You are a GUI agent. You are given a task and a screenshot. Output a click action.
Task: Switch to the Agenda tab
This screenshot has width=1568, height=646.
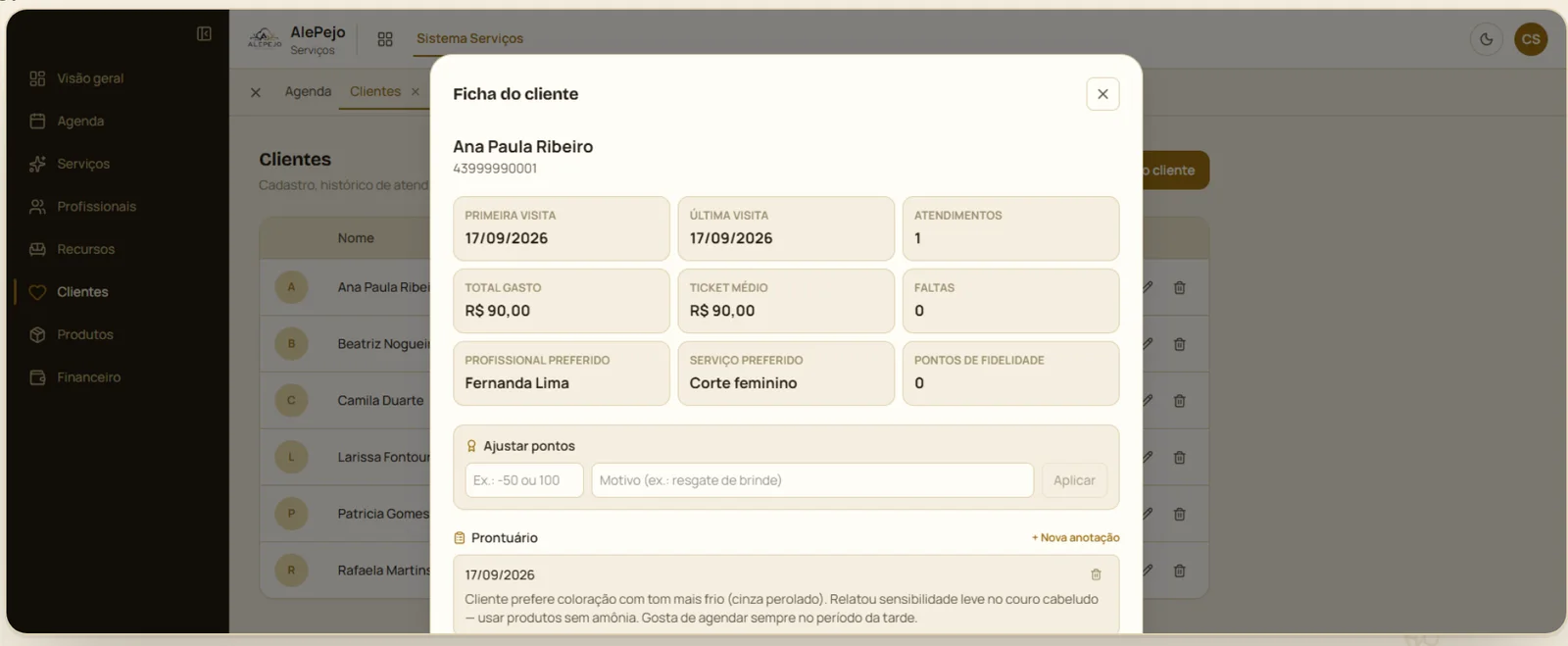click(308, 91)
